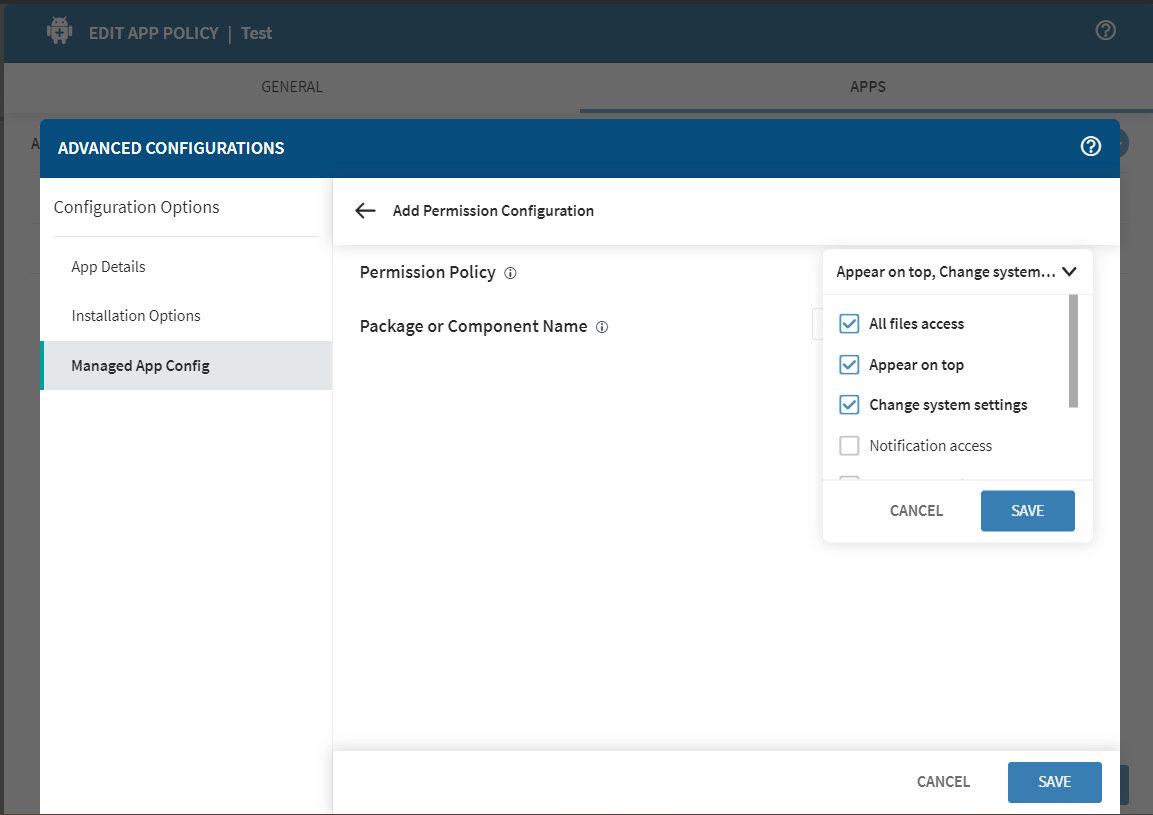Click the permission list scrollbar
Screen dimensions: 1153x815
[1073, 351]
